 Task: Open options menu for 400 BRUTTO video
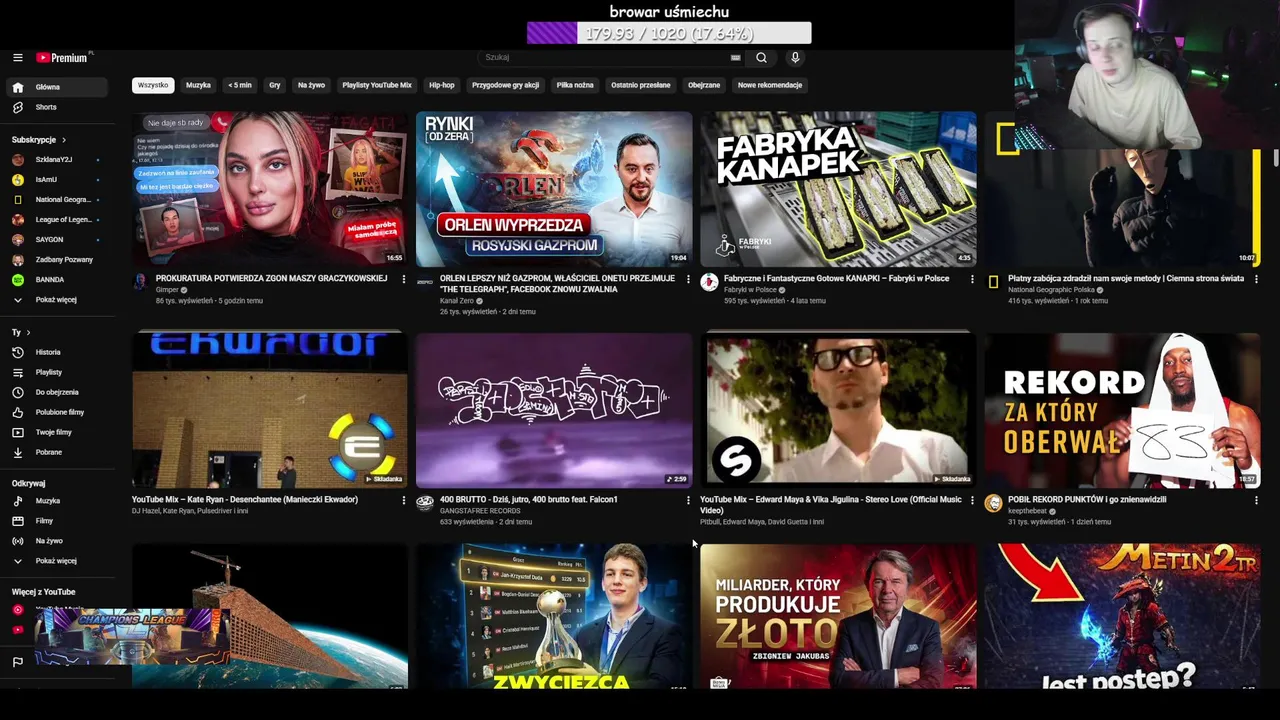(x=688, y=500)
